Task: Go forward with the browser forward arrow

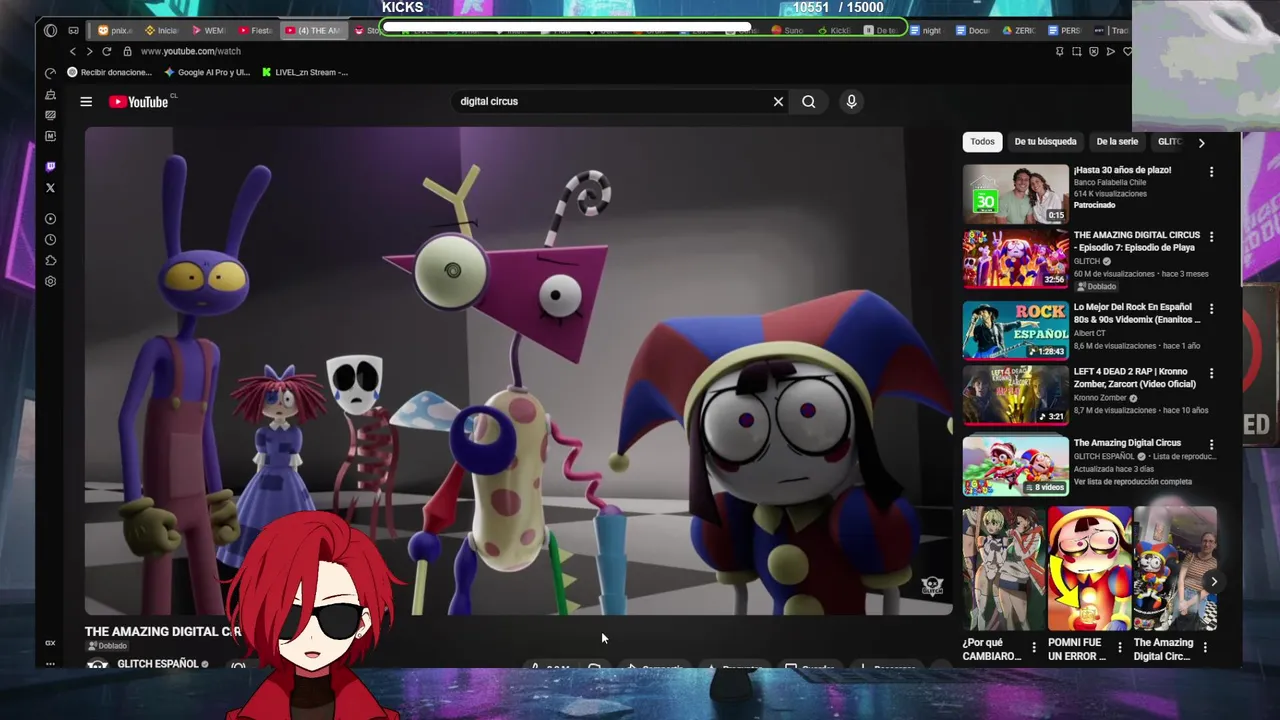Action: tap(89, 51)
